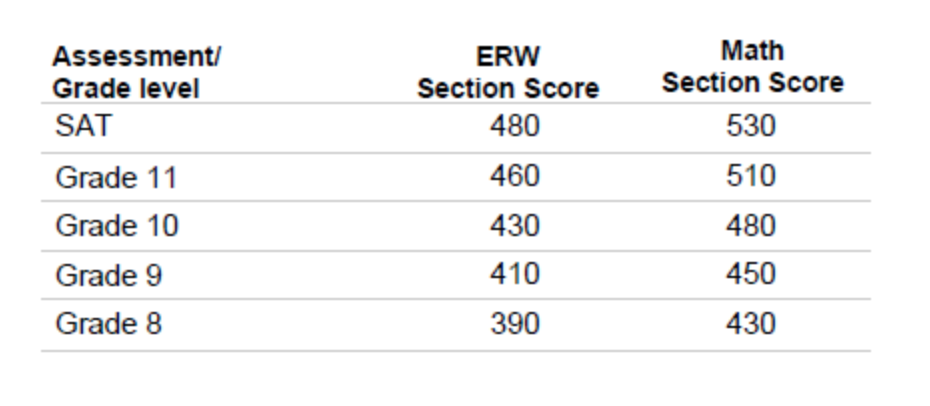Click the 'Assessment/' header text
The width and height of the screenshot is (930, 406).
click(138, 57)
